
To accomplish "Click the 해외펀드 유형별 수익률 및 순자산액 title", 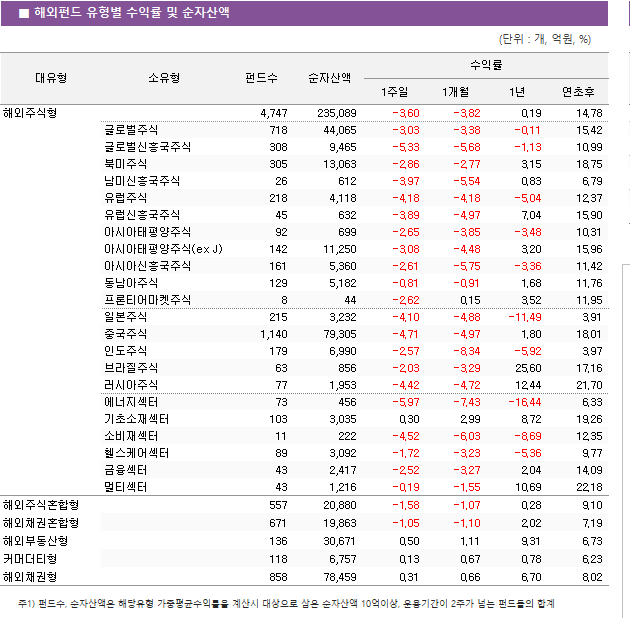I will pyautogui.click(x=132, y=12).
